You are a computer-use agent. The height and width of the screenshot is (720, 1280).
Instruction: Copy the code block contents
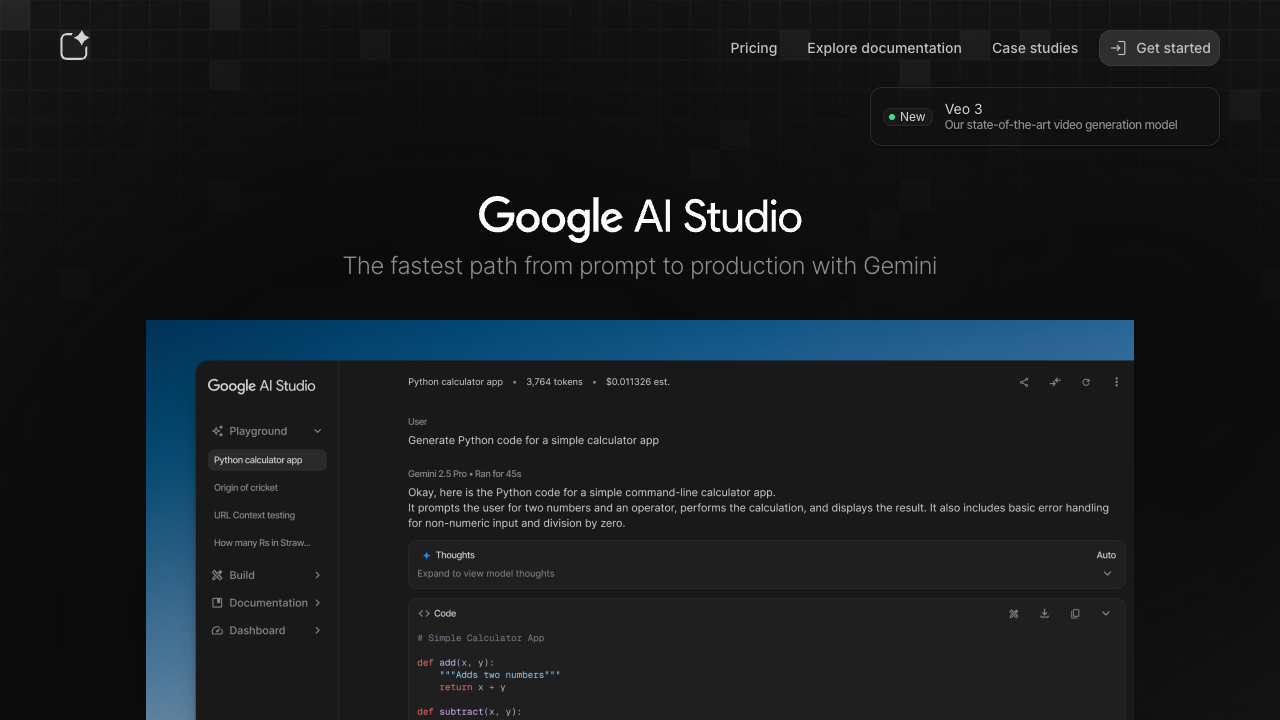click(1075, 614)
